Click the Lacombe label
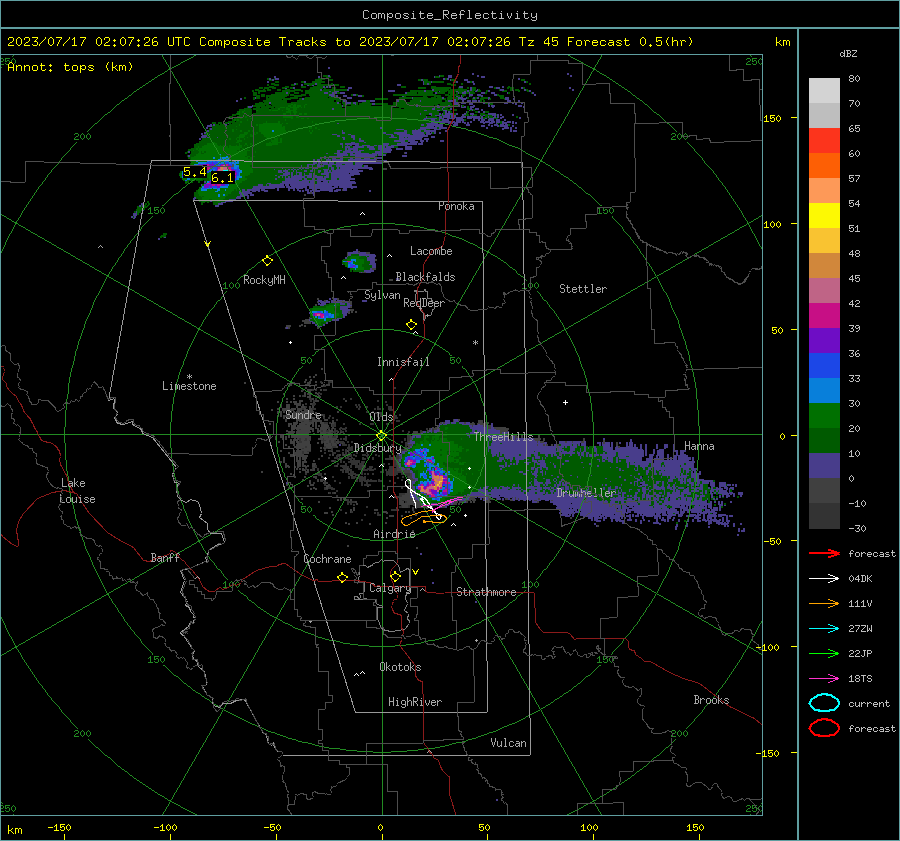 (x=431, y=251)
